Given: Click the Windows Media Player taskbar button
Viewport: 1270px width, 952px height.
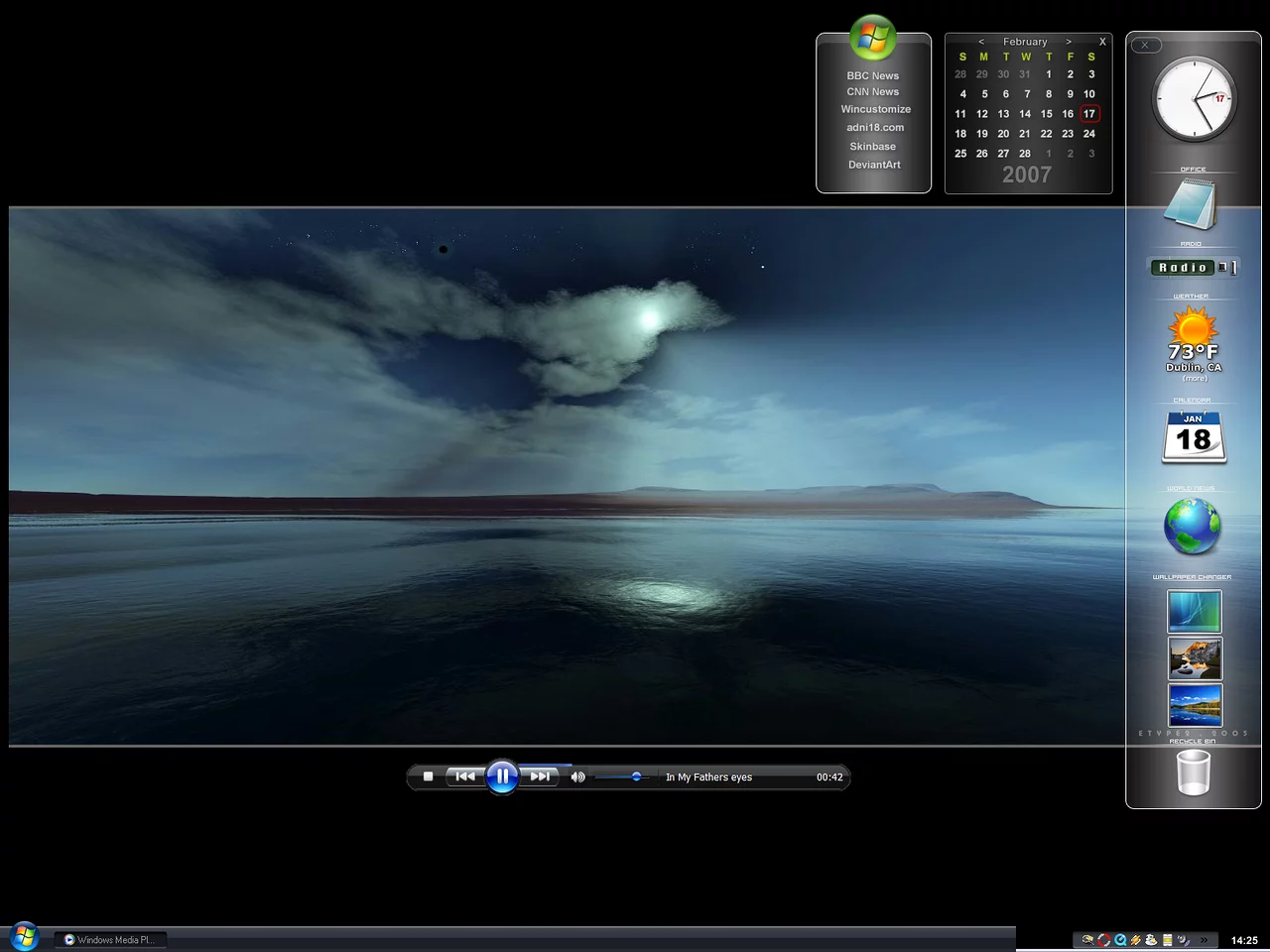Looking at the screenshot, I should [x=109, y=939].
